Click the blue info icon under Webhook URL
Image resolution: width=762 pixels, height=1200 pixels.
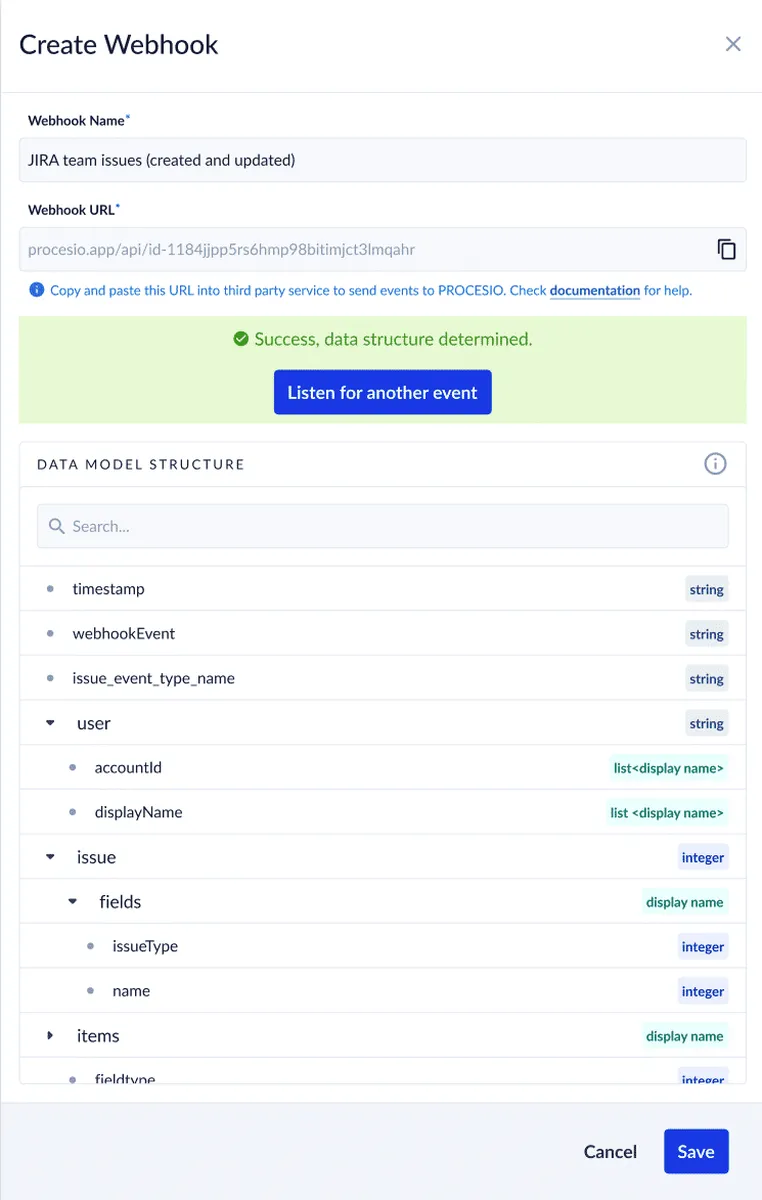coord(36,291)
